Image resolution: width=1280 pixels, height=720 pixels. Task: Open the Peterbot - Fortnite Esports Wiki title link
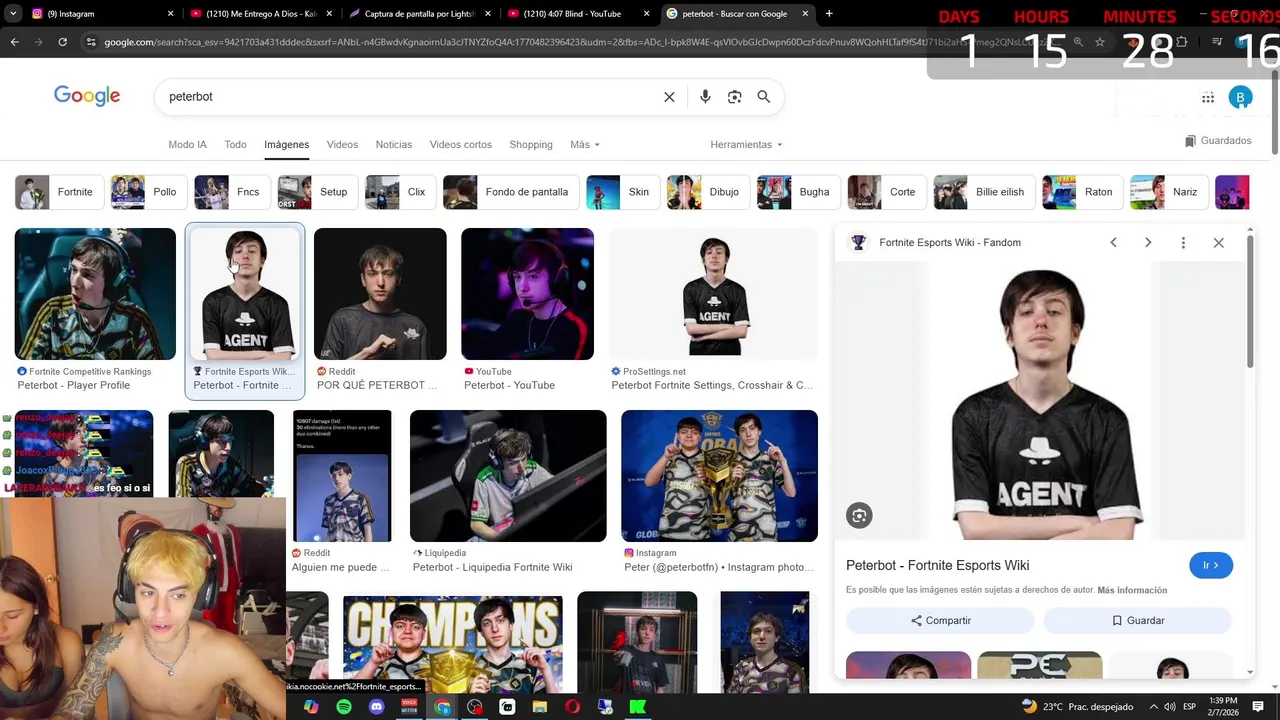(937, 565)
